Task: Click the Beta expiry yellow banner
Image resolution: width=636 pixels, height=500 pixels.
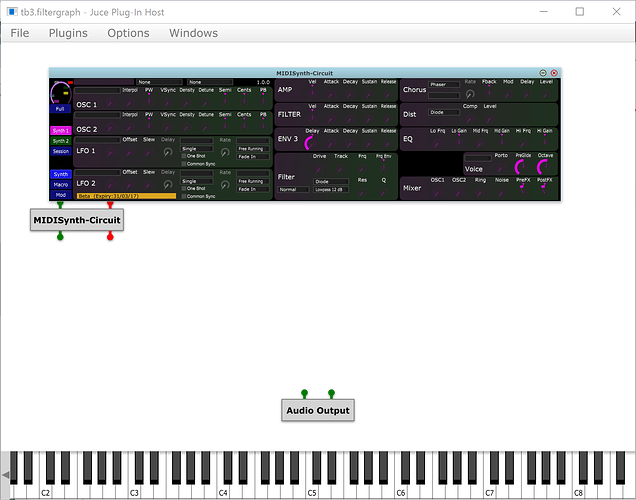Action: [127, 196]
